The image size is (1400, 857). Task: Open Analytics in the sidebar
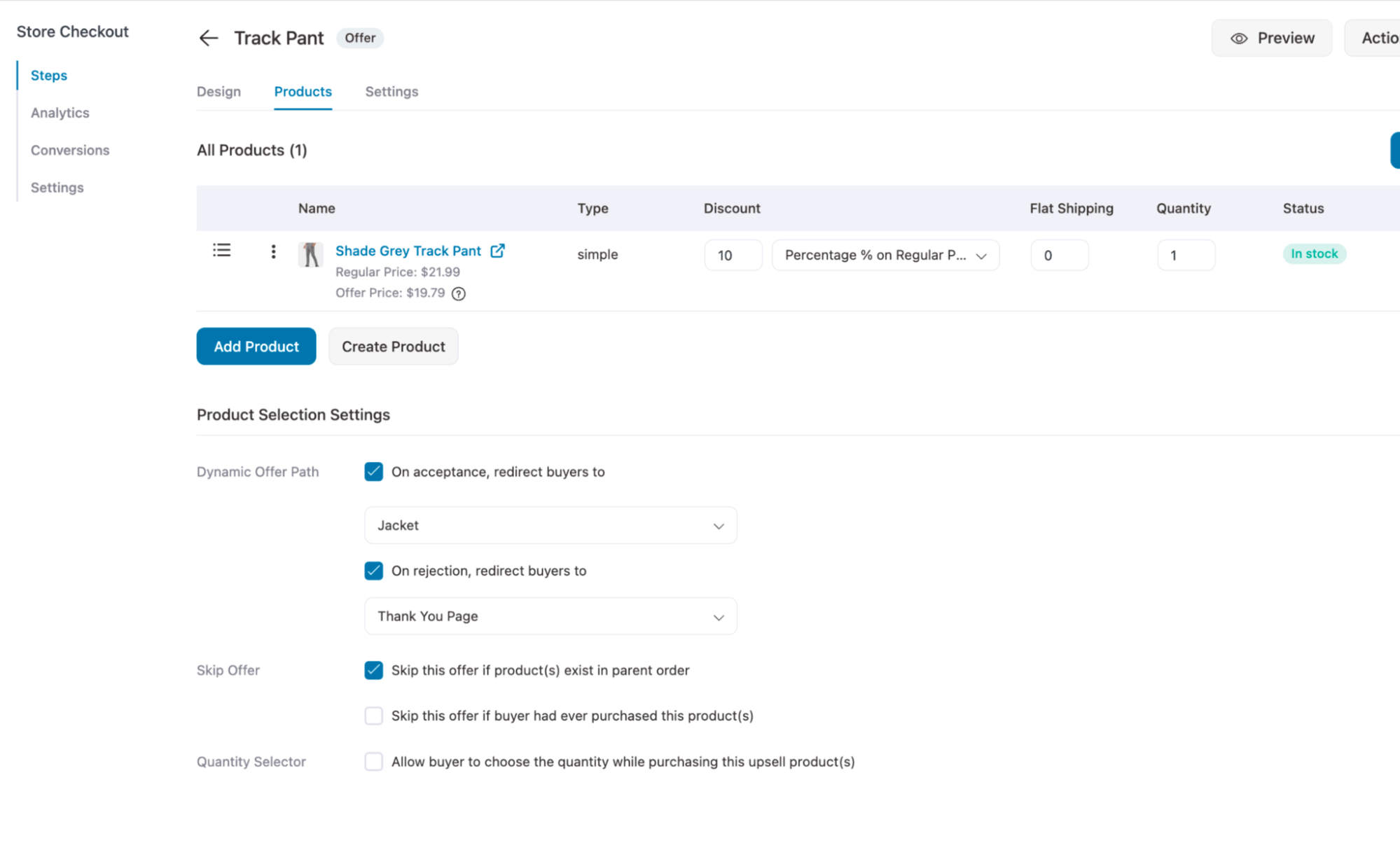60,113
